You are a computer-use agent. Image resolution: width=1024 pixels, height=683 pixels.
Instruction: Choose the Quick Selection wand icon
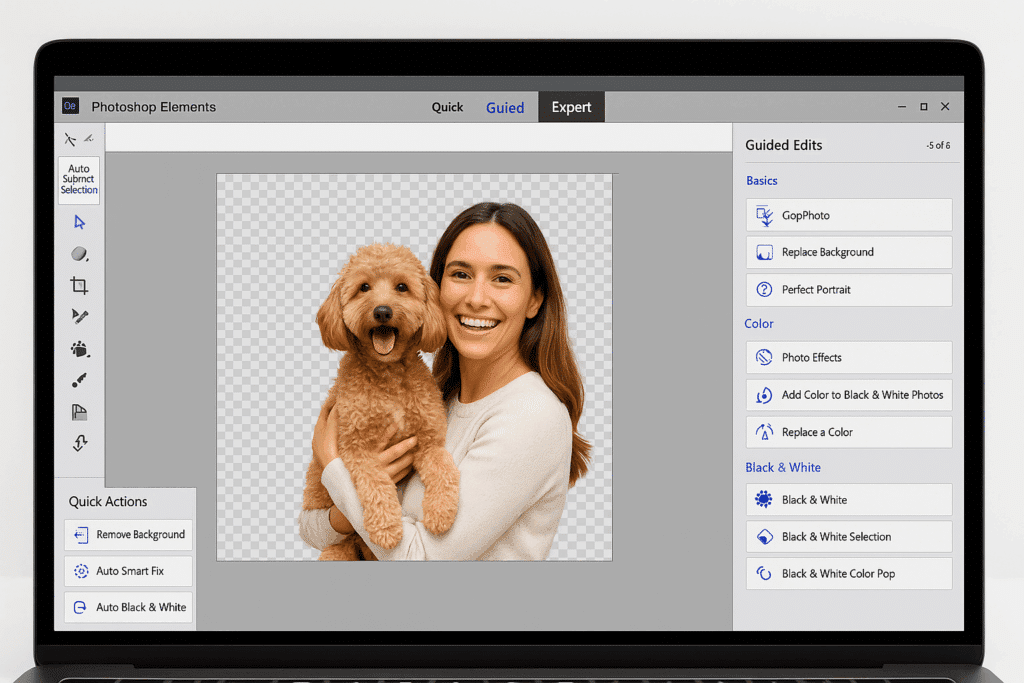79,317
